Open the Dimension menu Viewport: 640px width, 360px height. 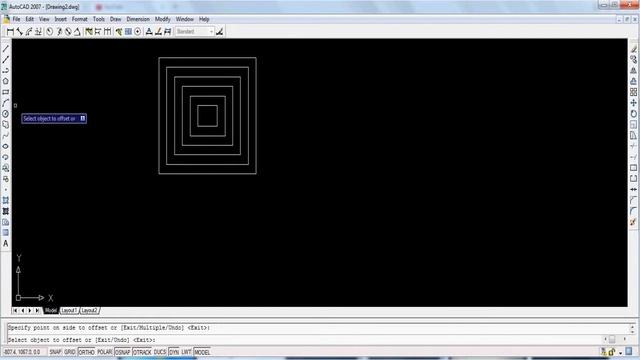coord(138,19)
